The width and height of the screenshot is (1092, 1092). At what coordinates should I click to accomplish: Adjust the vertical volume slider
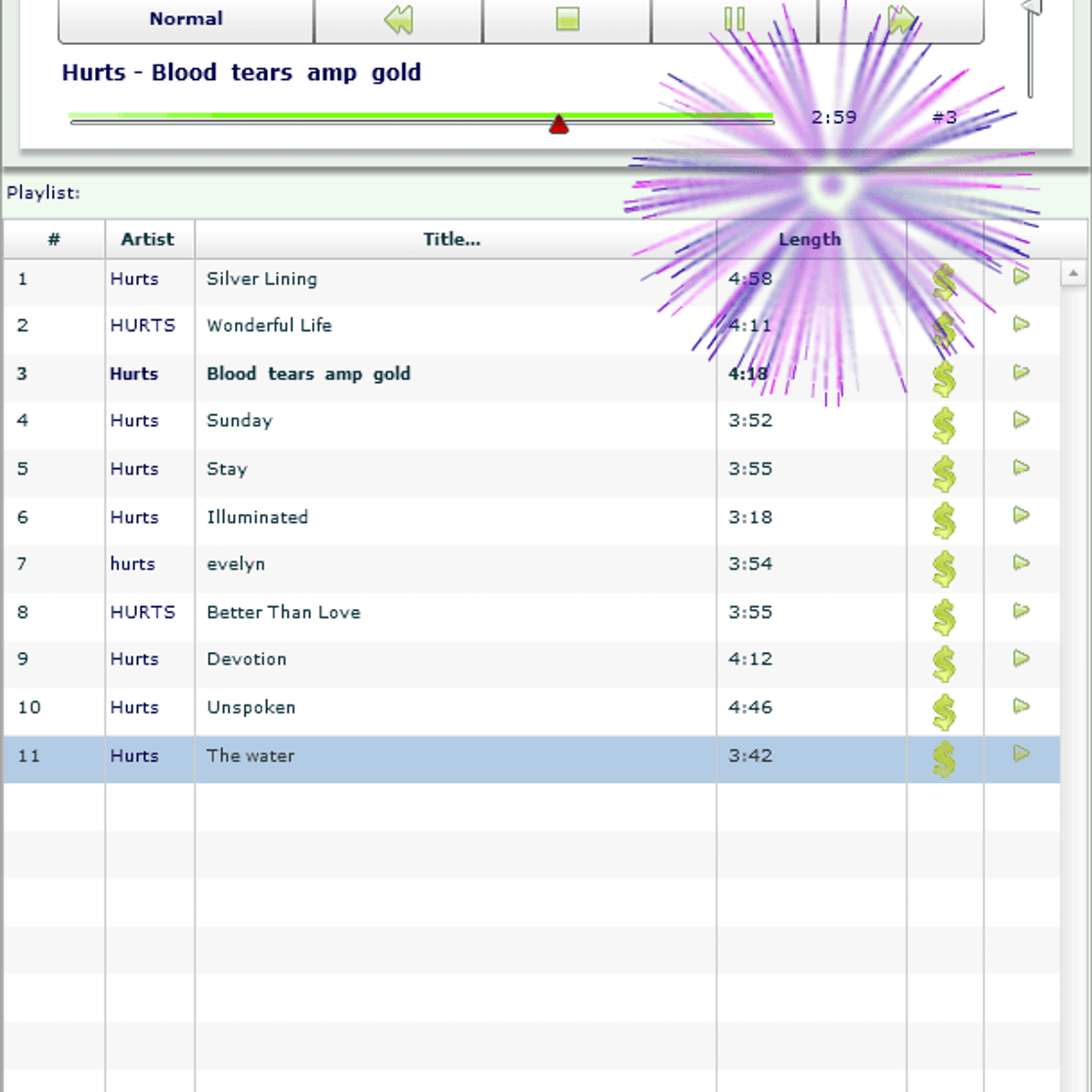coord(1031,10)
